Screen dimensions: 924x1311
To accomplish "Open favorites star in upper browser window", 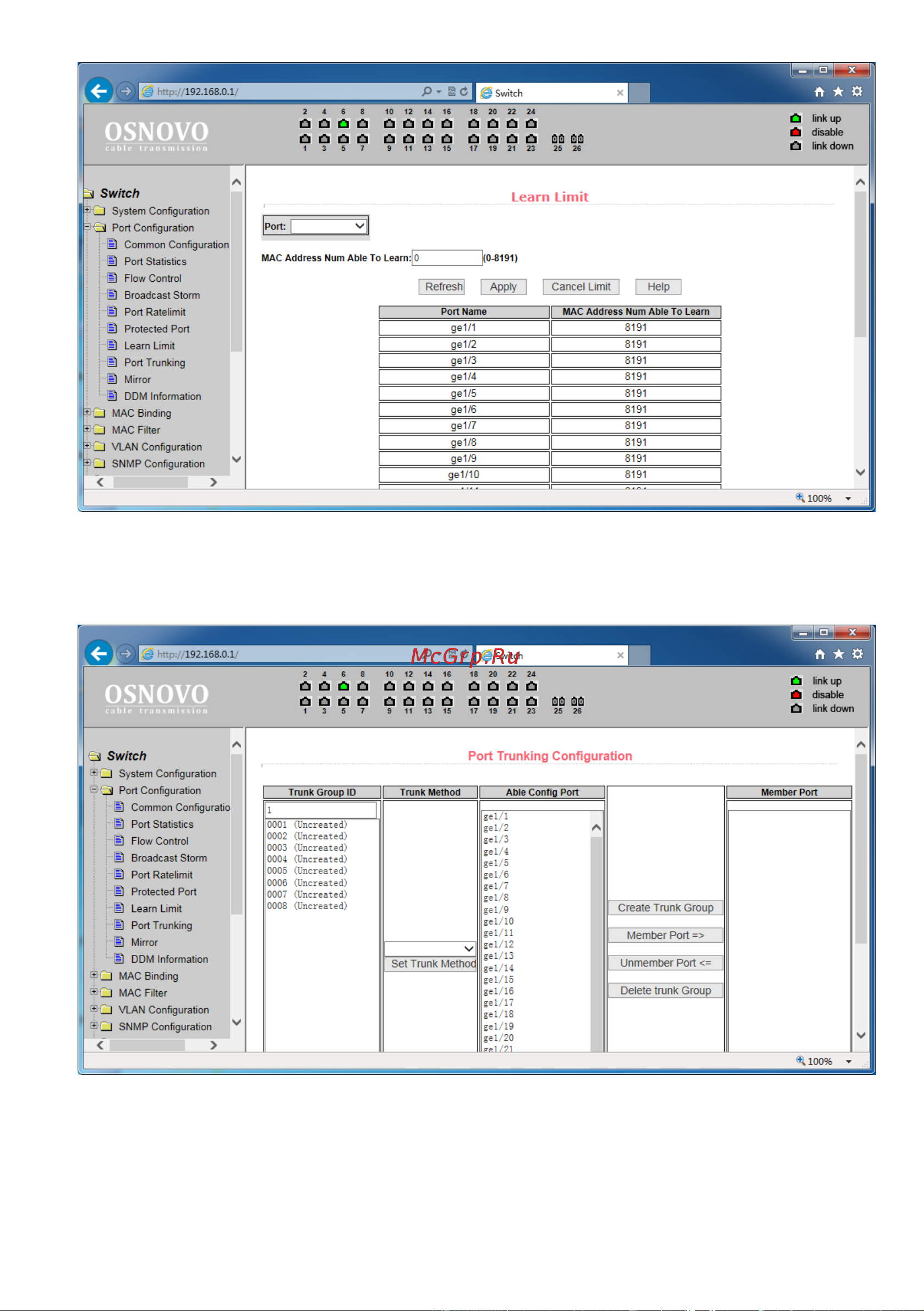I will point(838,92).
